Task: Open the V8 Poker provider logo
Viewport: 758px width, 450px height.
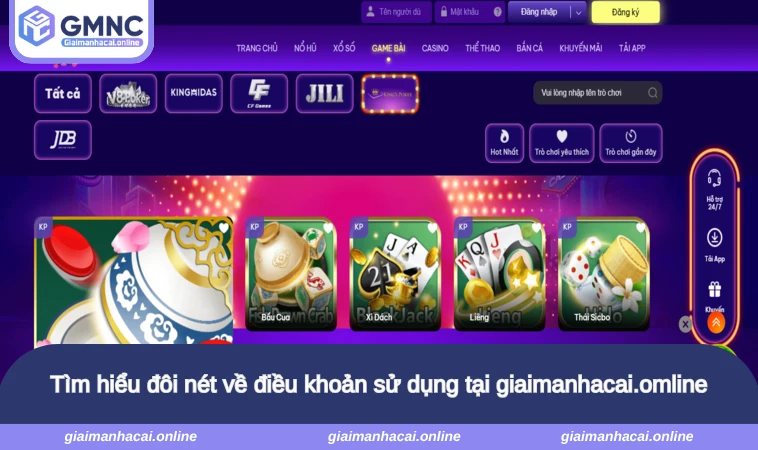Action: [x=128, y=94]
